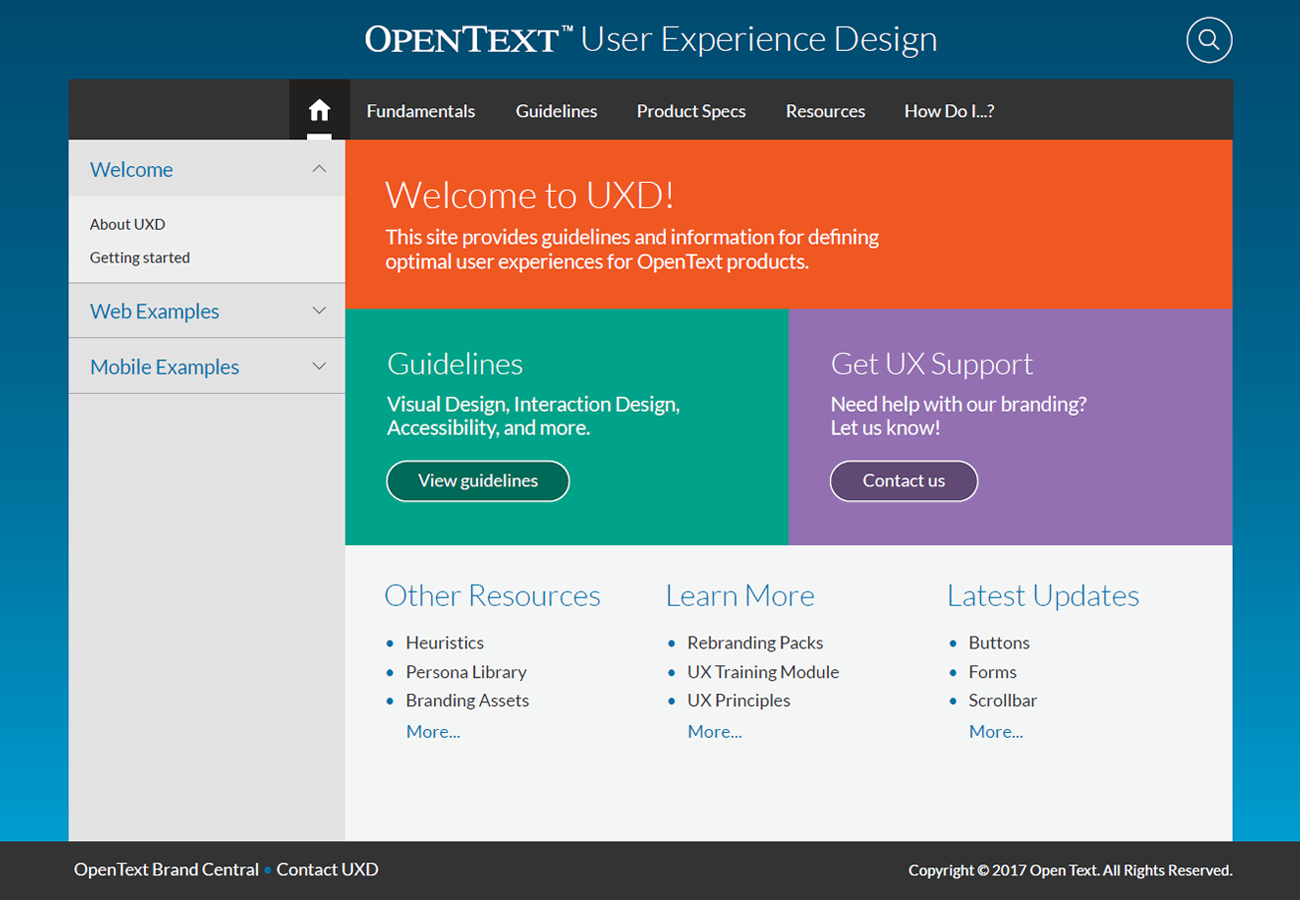Image resolution: width=1300 pixels, height=900 pixels.
Task: Go to the Home icon tab
Action: [x=319, y=110]
